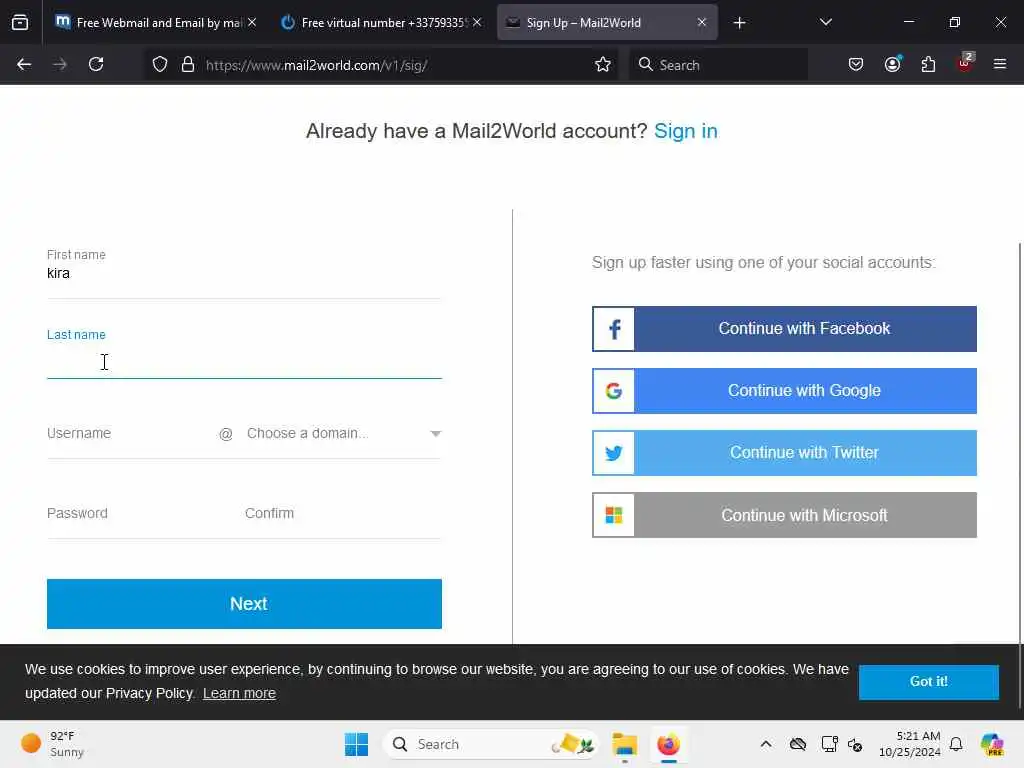Open the notifications bell icon

click(x=956, y=744)
